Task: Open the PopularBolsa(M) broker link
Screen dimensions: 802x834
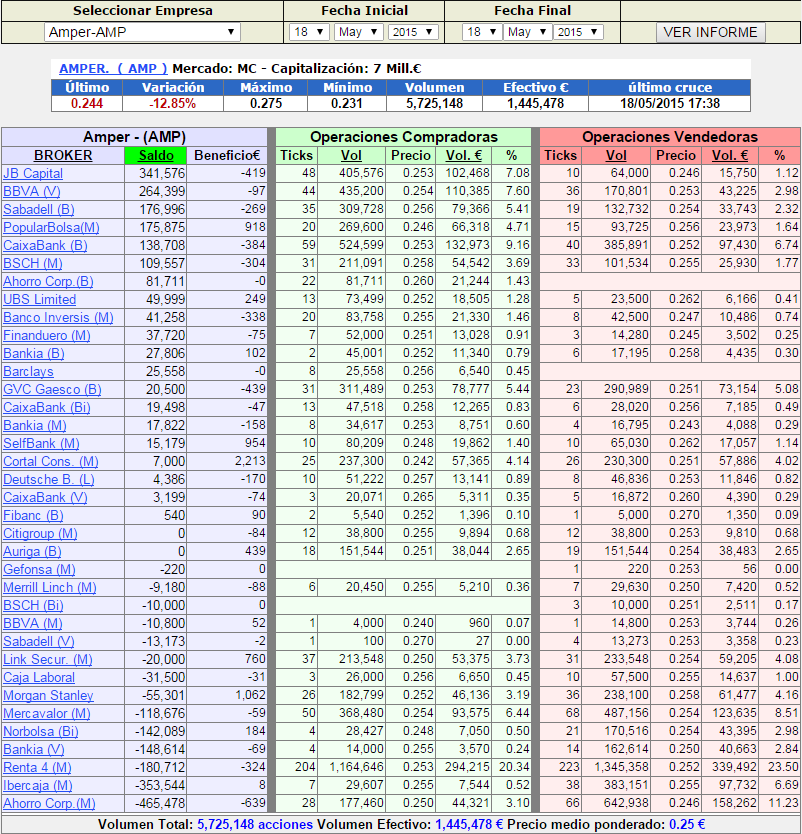Action: [51, 228]
